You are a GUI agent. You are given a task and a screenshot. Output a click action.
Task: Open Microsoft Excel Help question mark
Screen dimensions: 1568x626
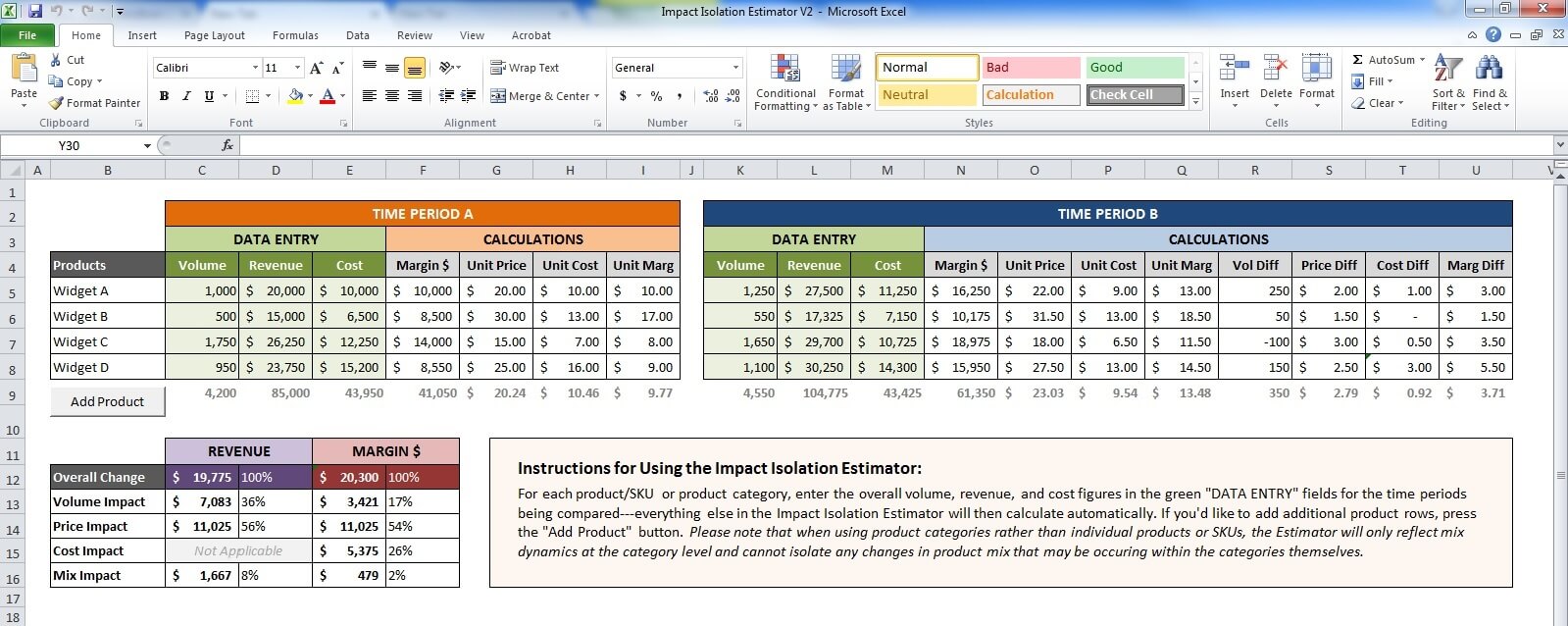pyautogui.click(x=1493, y=34)
